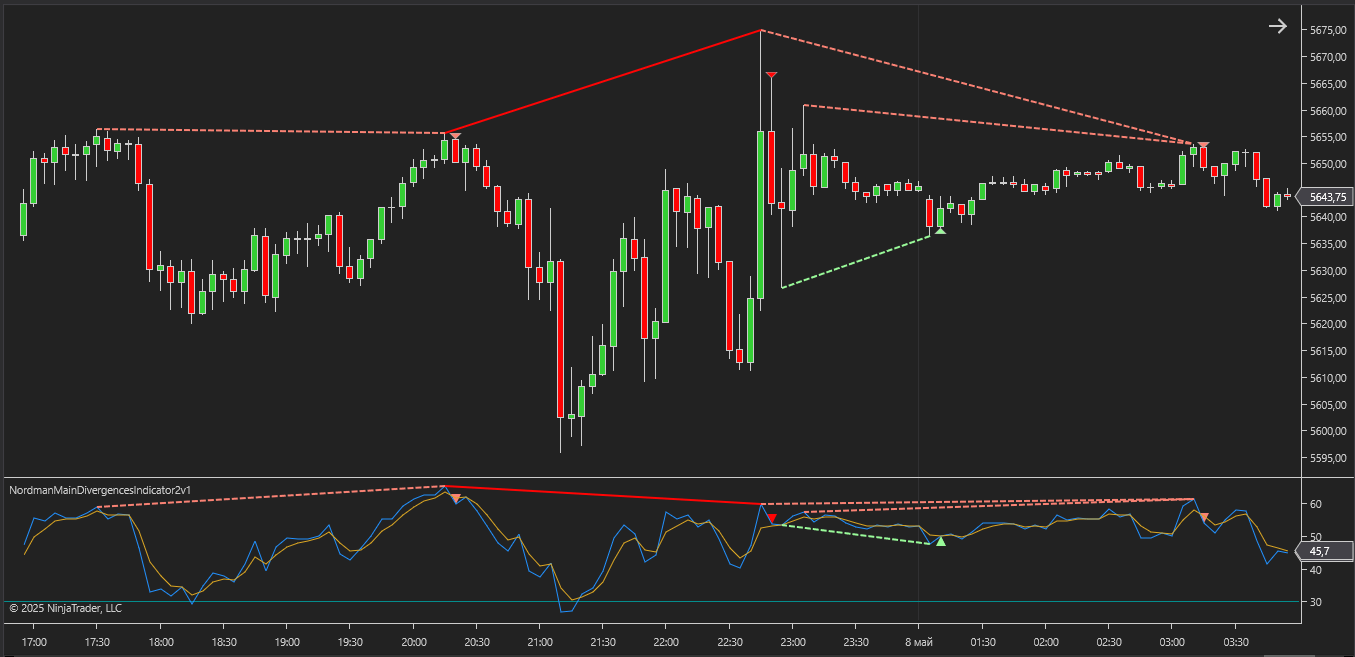Click green up triangle in the indicator panel

(x=940, y=541)
